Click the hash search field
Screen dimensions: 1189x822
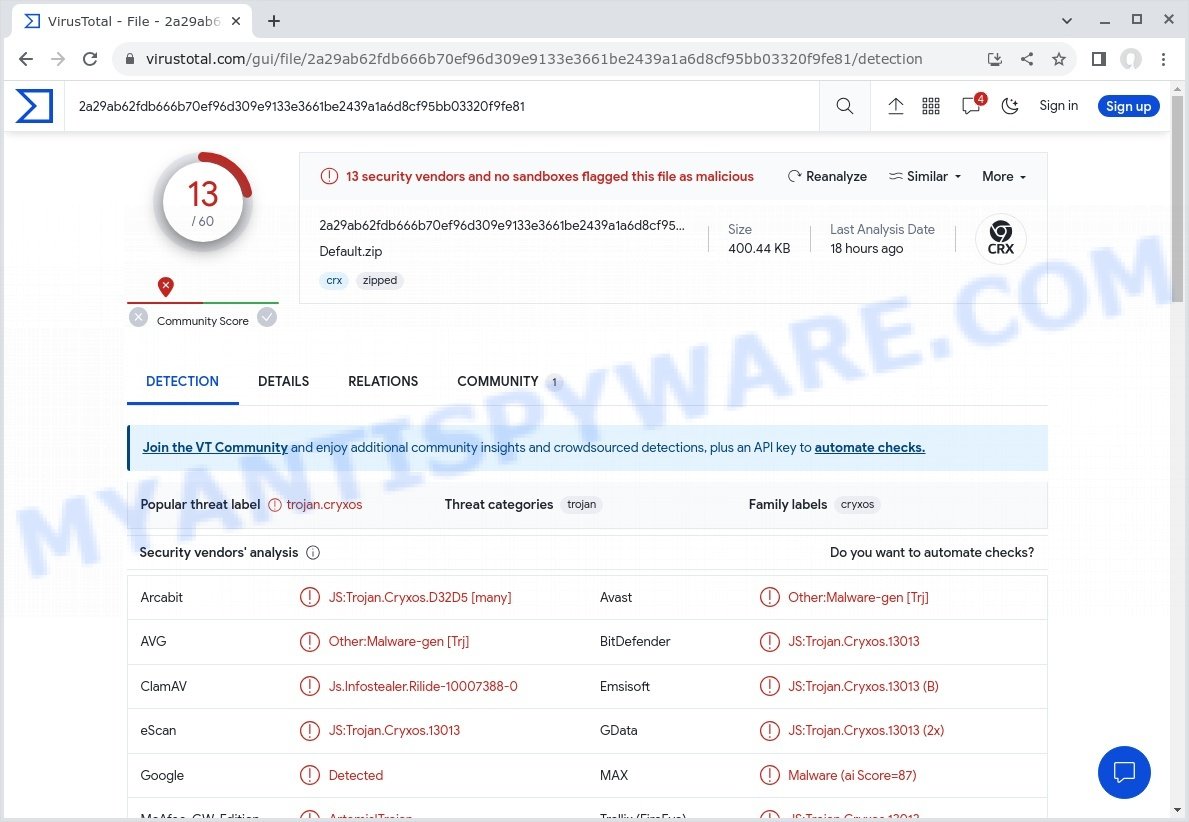[441, 106]
